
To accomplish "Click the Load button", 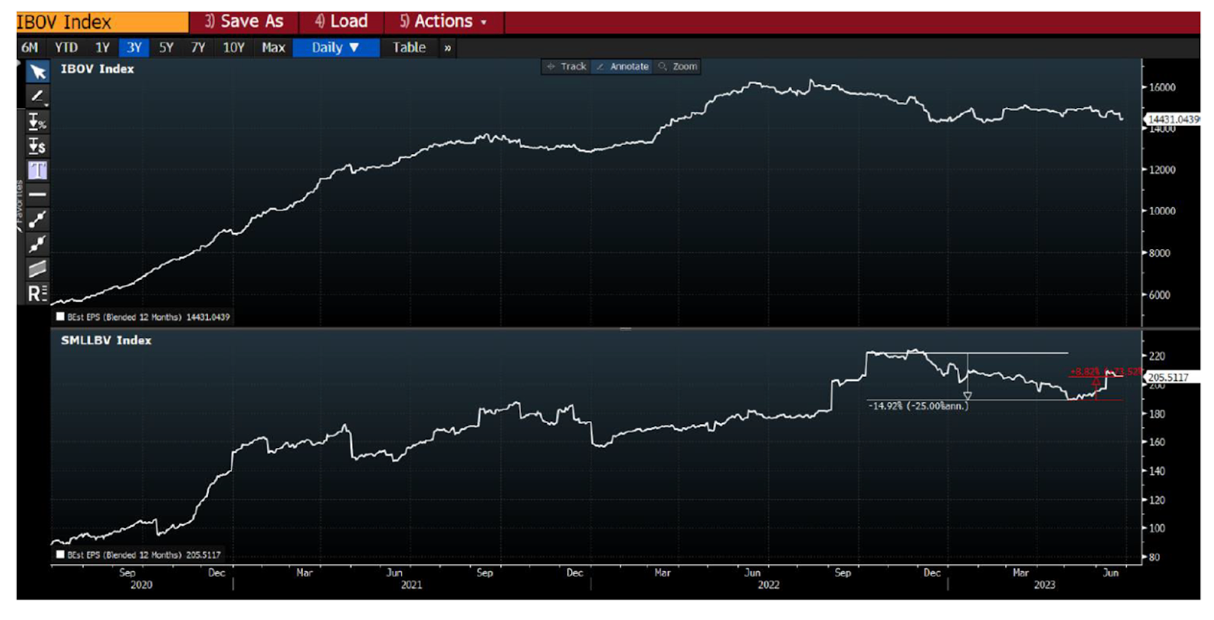I will click(x=341, y=21).
